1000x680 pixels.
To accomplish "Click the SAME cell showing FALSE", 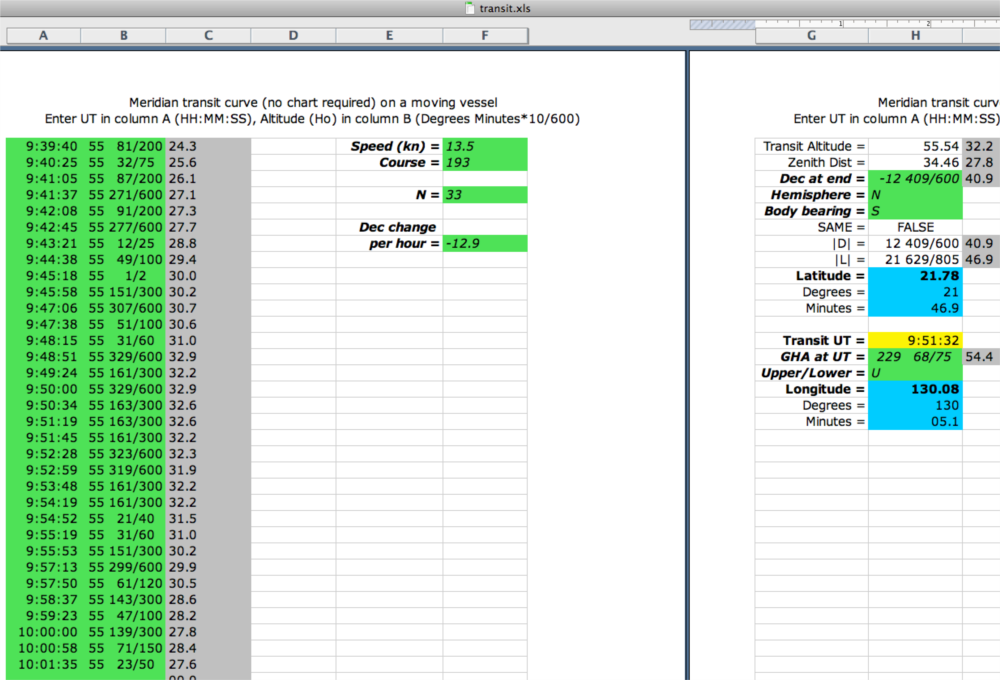I will 915,227.
